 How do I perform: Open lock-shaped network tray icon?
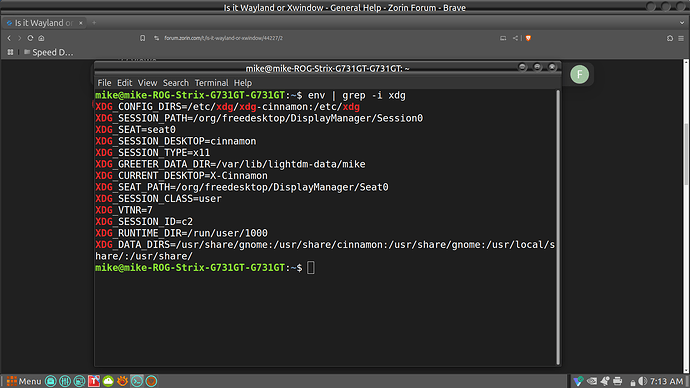coord(633,382)
